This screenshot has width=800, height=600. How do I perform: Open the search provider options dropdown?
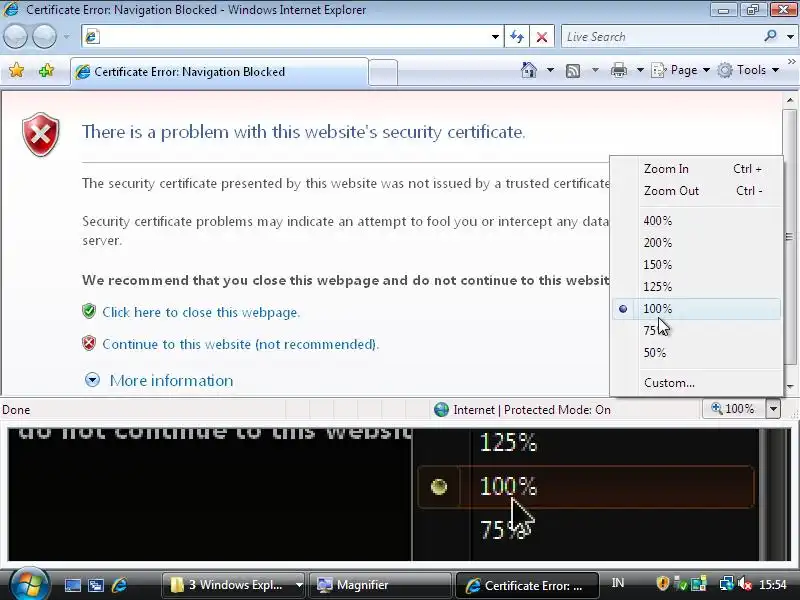[790, 37]
